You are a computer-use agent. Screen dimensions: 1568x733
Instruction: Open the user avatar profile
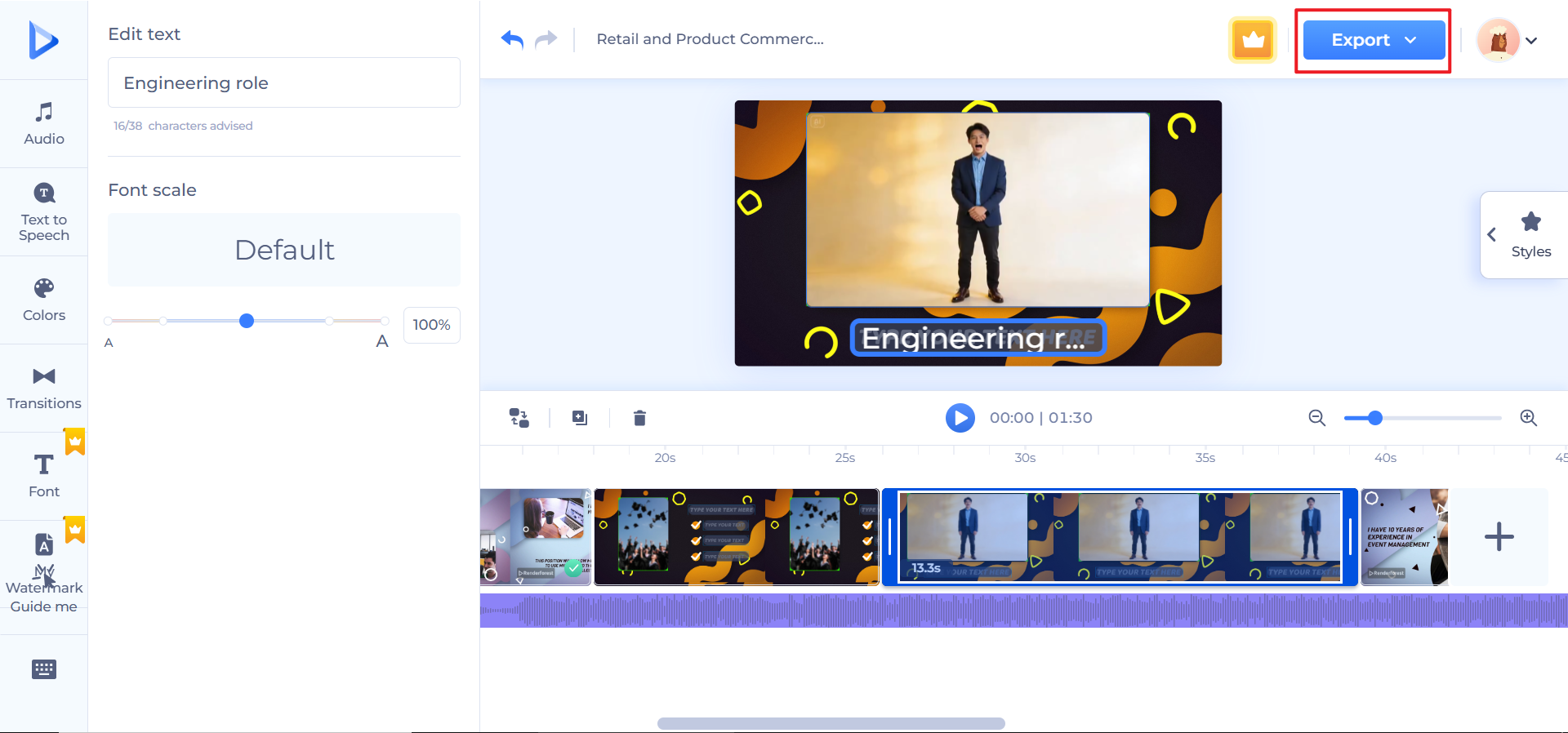[1499, 39]
